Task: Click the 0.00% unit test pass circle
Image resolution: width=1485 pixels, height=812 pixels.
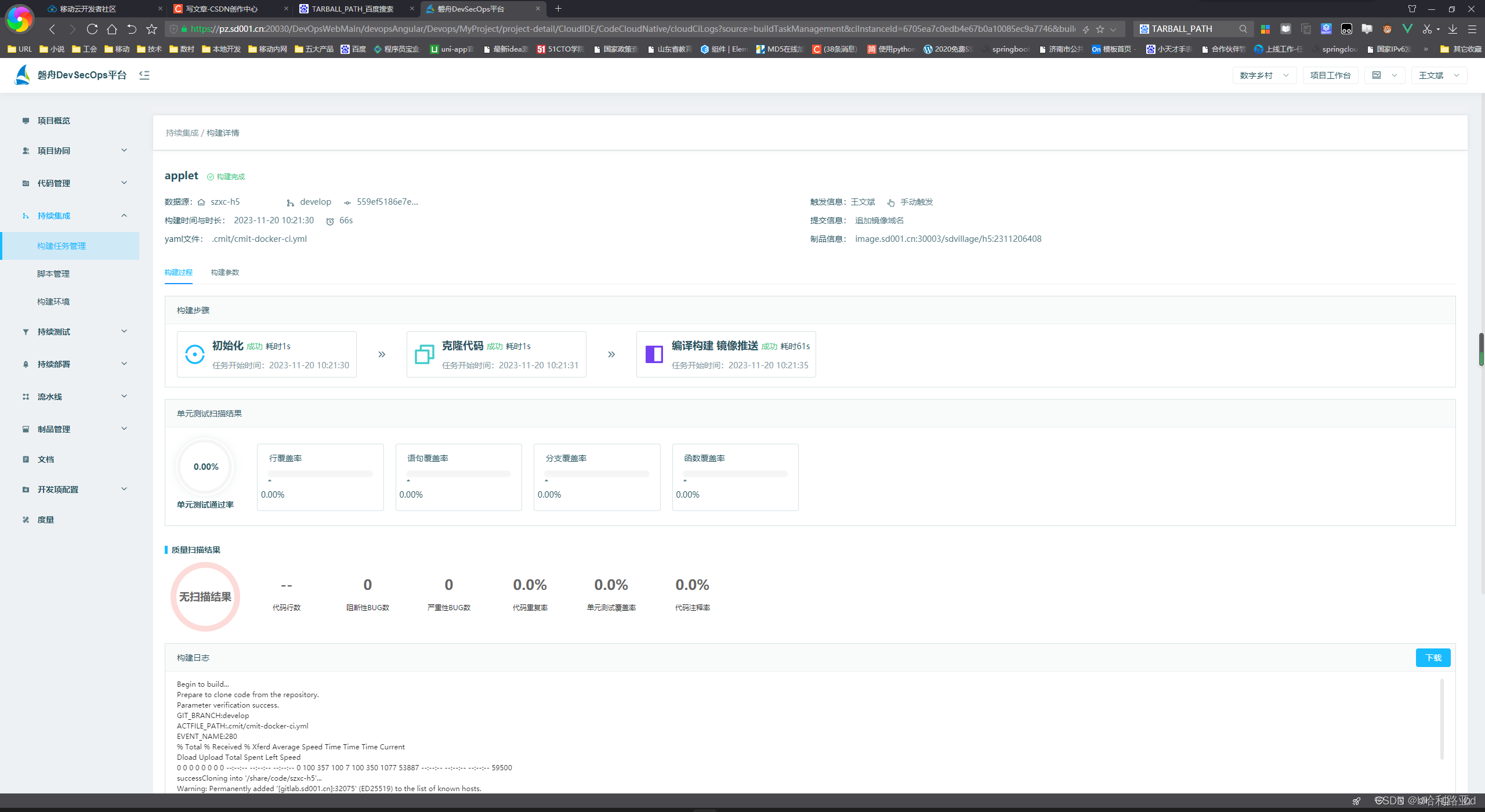Action: 206,467
